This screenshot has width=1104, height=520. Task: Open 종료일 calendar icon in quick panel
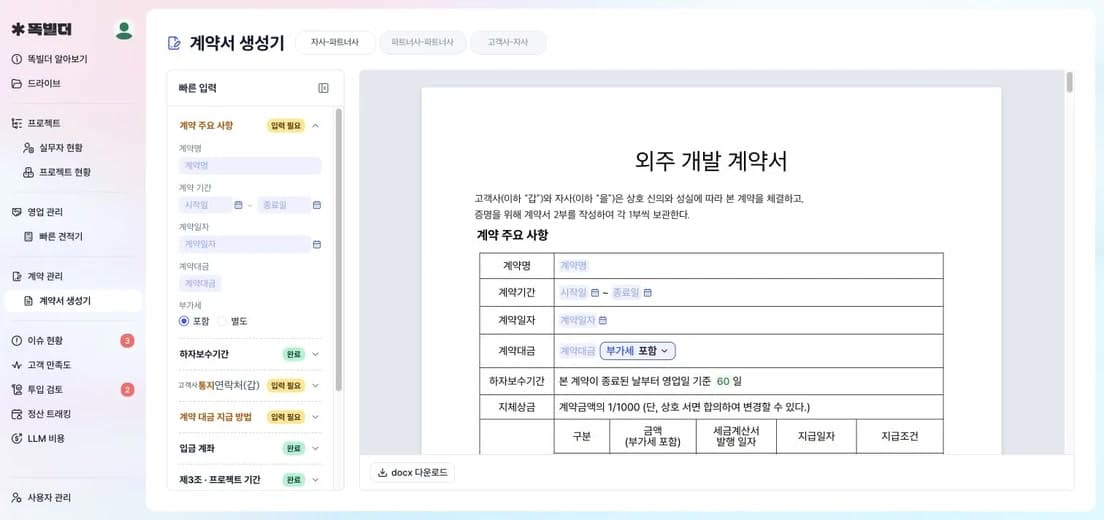point(317,205)
